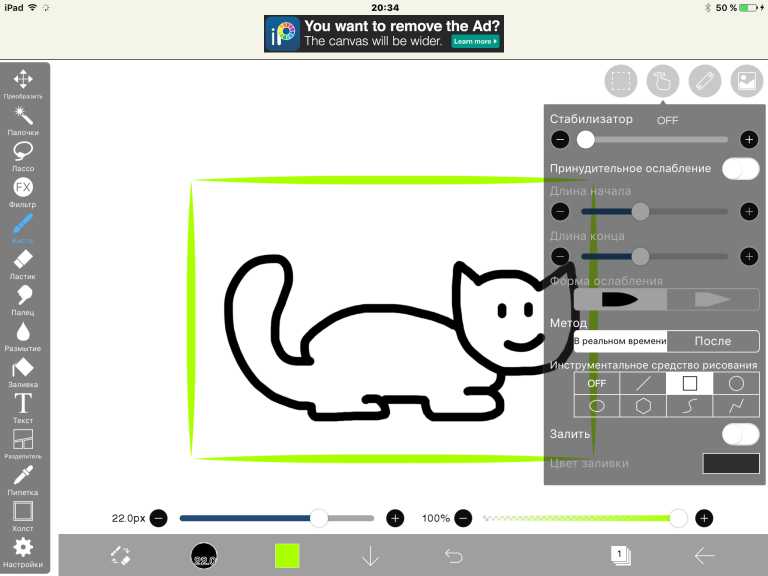Select the Brush tool

coord(23,228)
